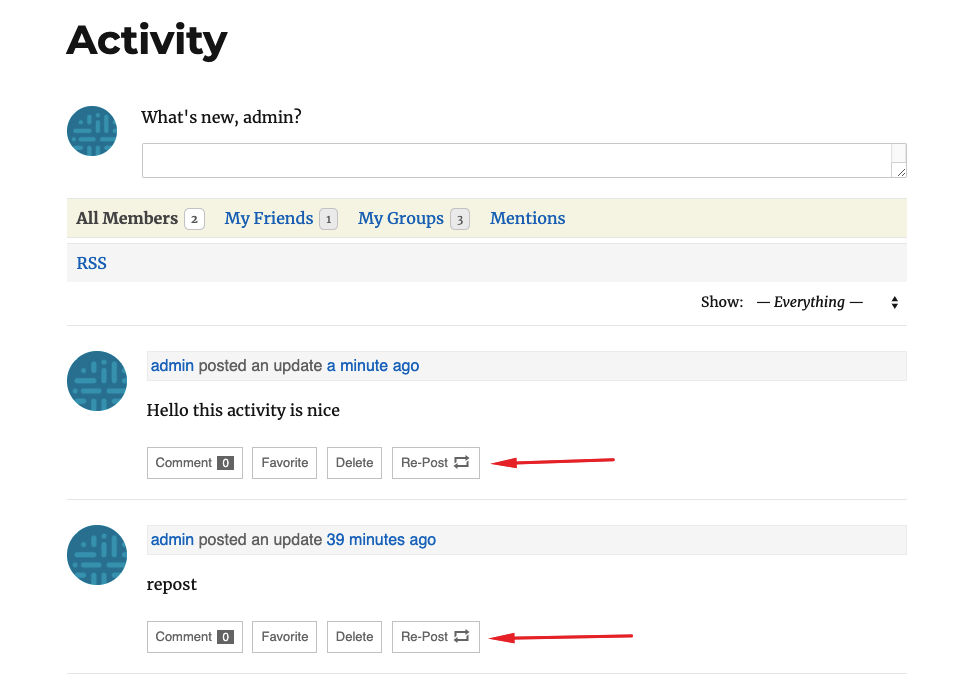962x684 pixels.
Task: Open the '39 minutes ago' timestamp link
Action: click(381, 540)
